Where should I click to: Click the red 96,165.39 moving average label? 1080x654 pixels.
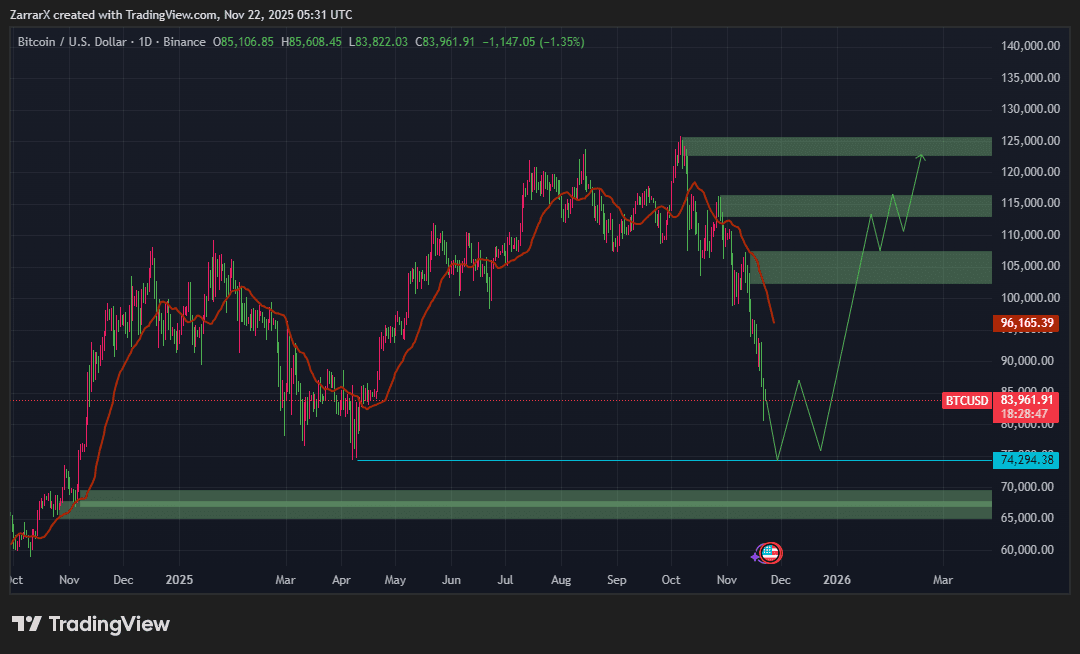click(x=1026, y=323)
